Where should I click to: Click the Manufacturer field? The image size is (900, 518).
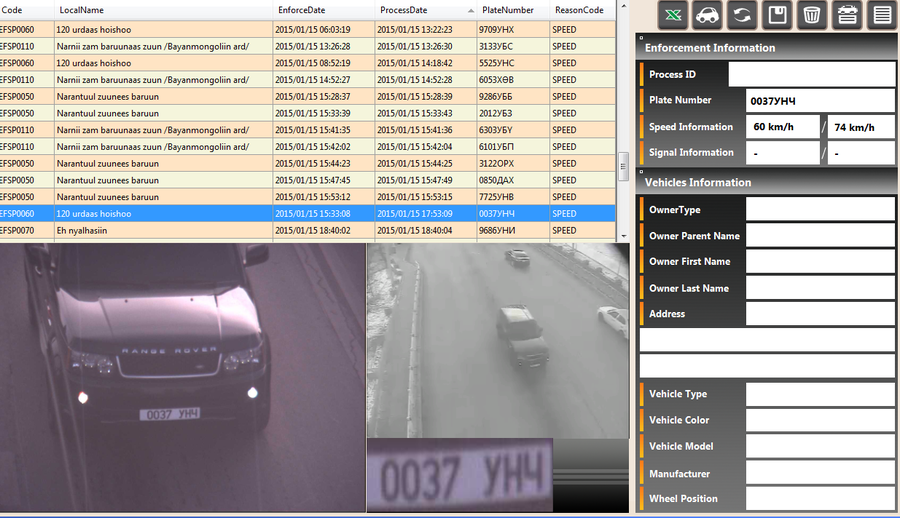click(x=820, y=473)
